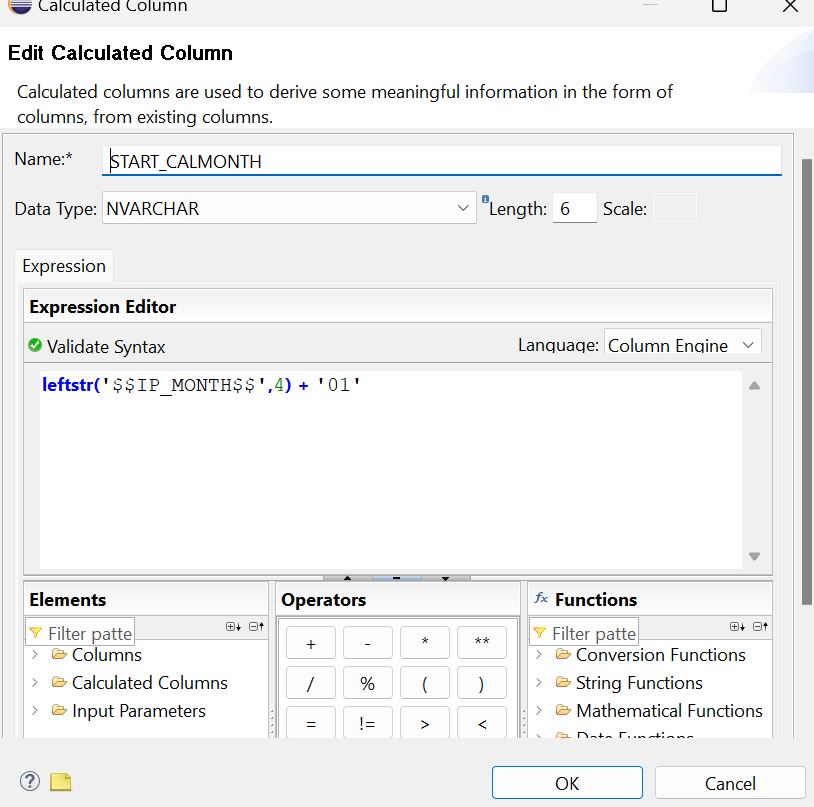The width and height of the screenshot is (814, 807).
Task: Expand the Calculated Columns tree node
Action: 35,683
